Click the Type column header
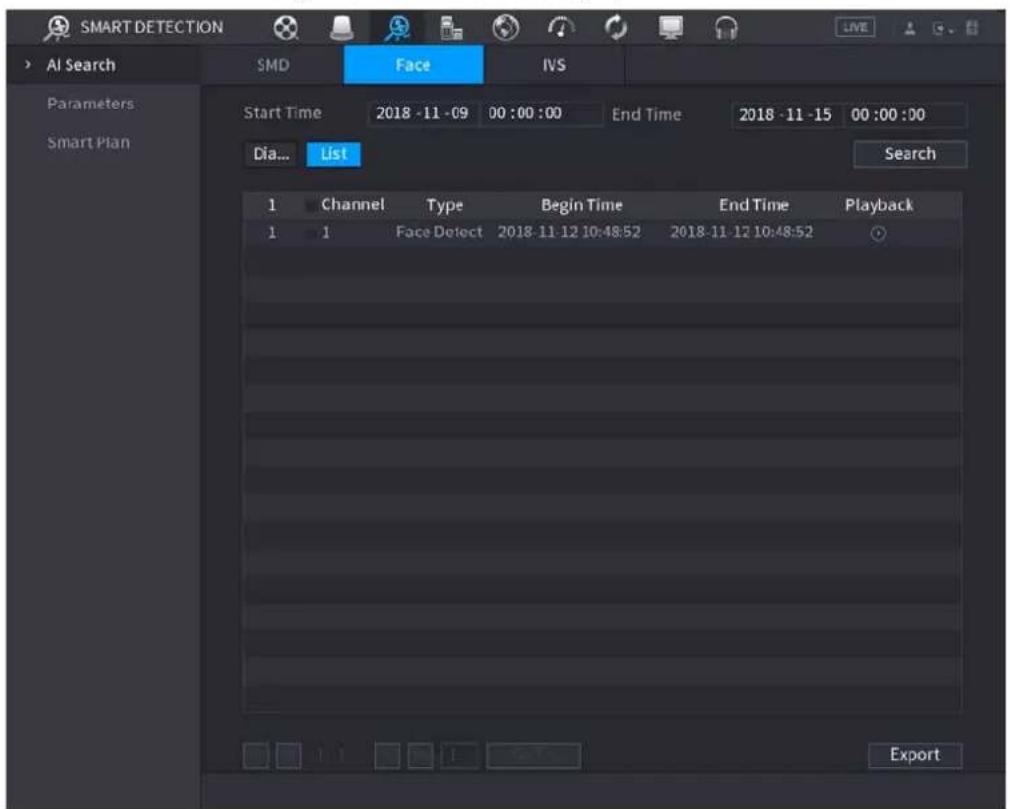This screenshot has height=809, width=1010. pos(444,205)
